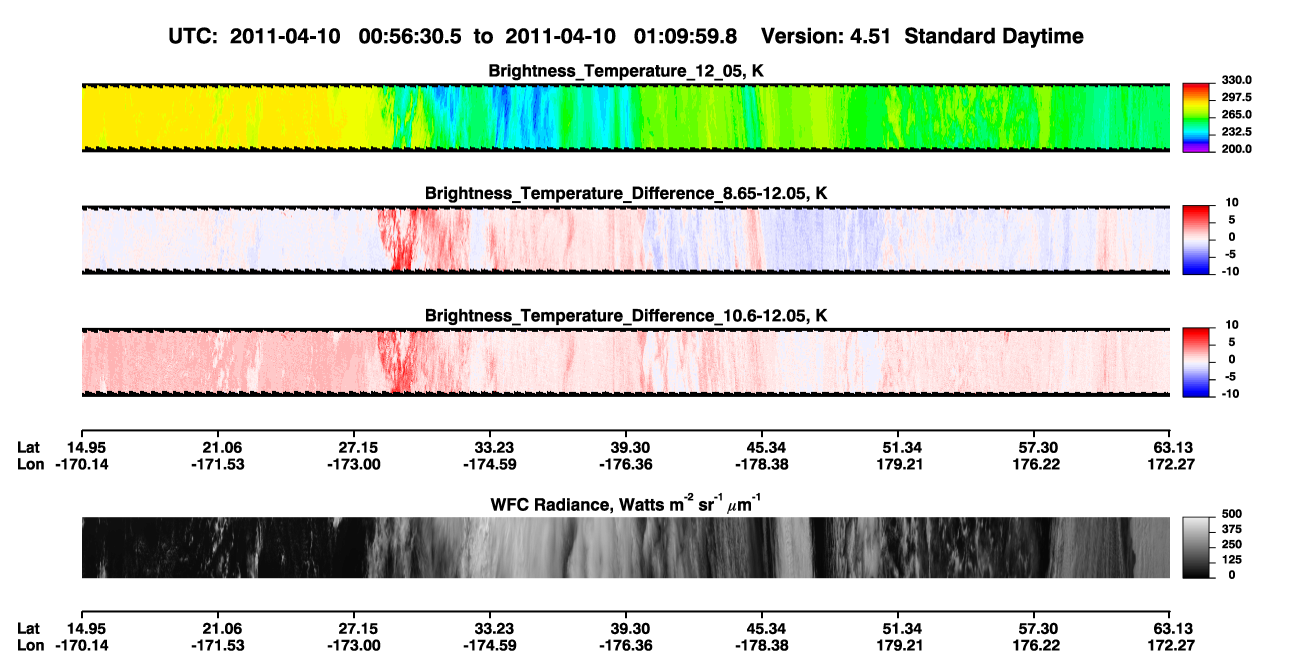Click the -10 label on the 8.65-12.05 colorbar
This screenshot has height=667, width=1300.
point(1230,270)
